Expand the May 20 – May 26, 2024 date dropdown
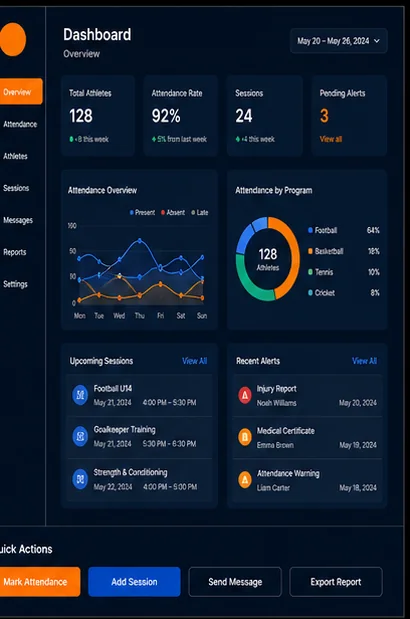The height and width of the screenshot is (619, 410). tap(339, 41)
